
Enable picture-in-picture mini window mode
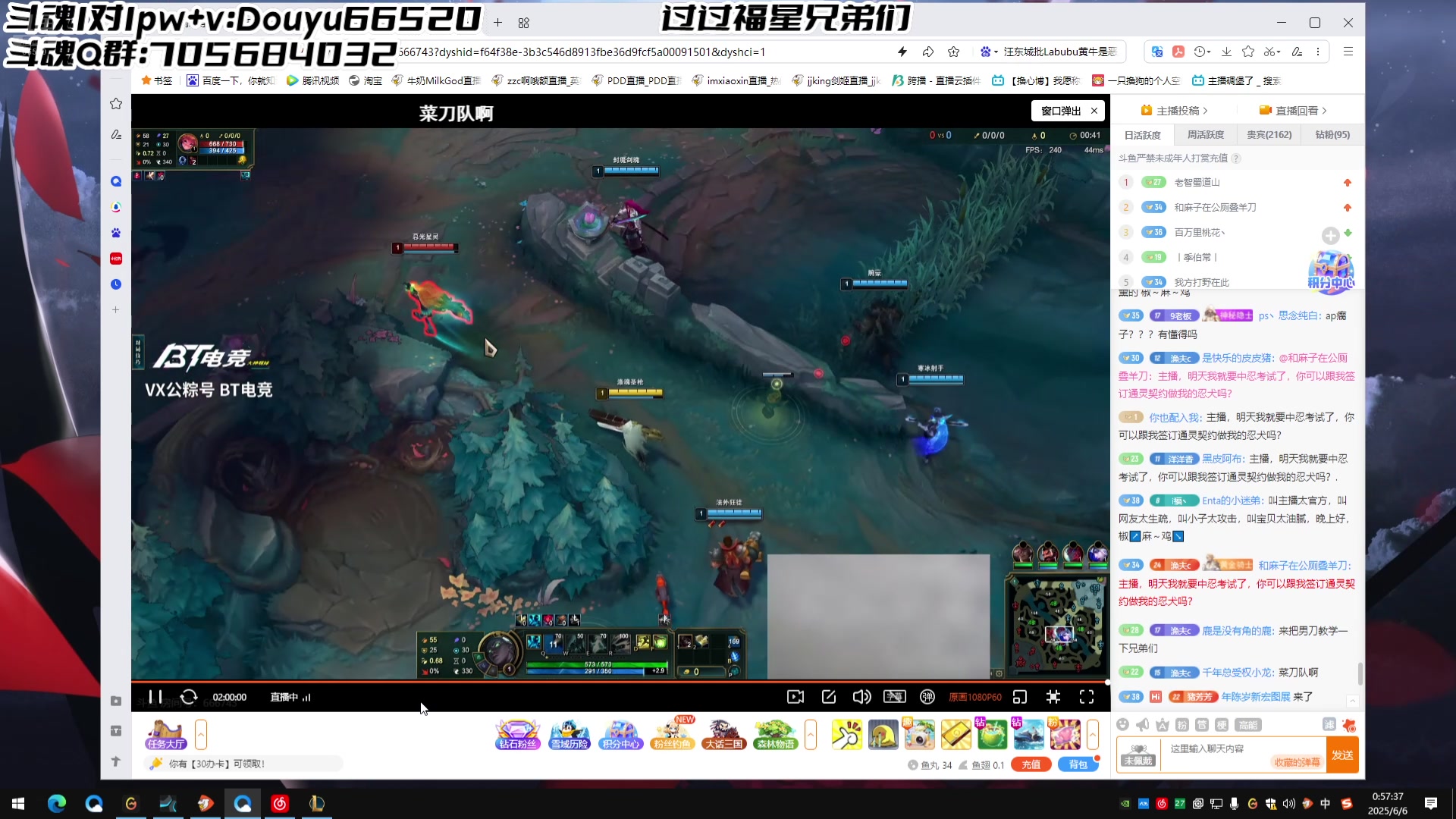click(x=1020, y=697)
